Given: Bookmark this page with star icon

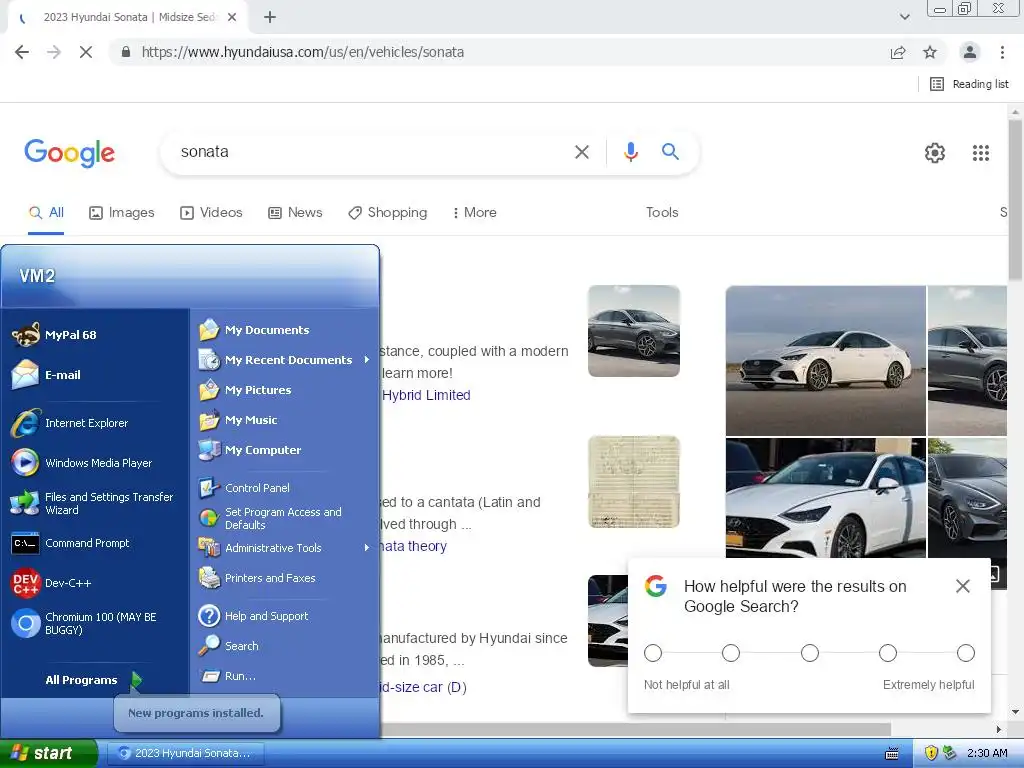Looking at the screenshot, I should [x=930, y=52].
